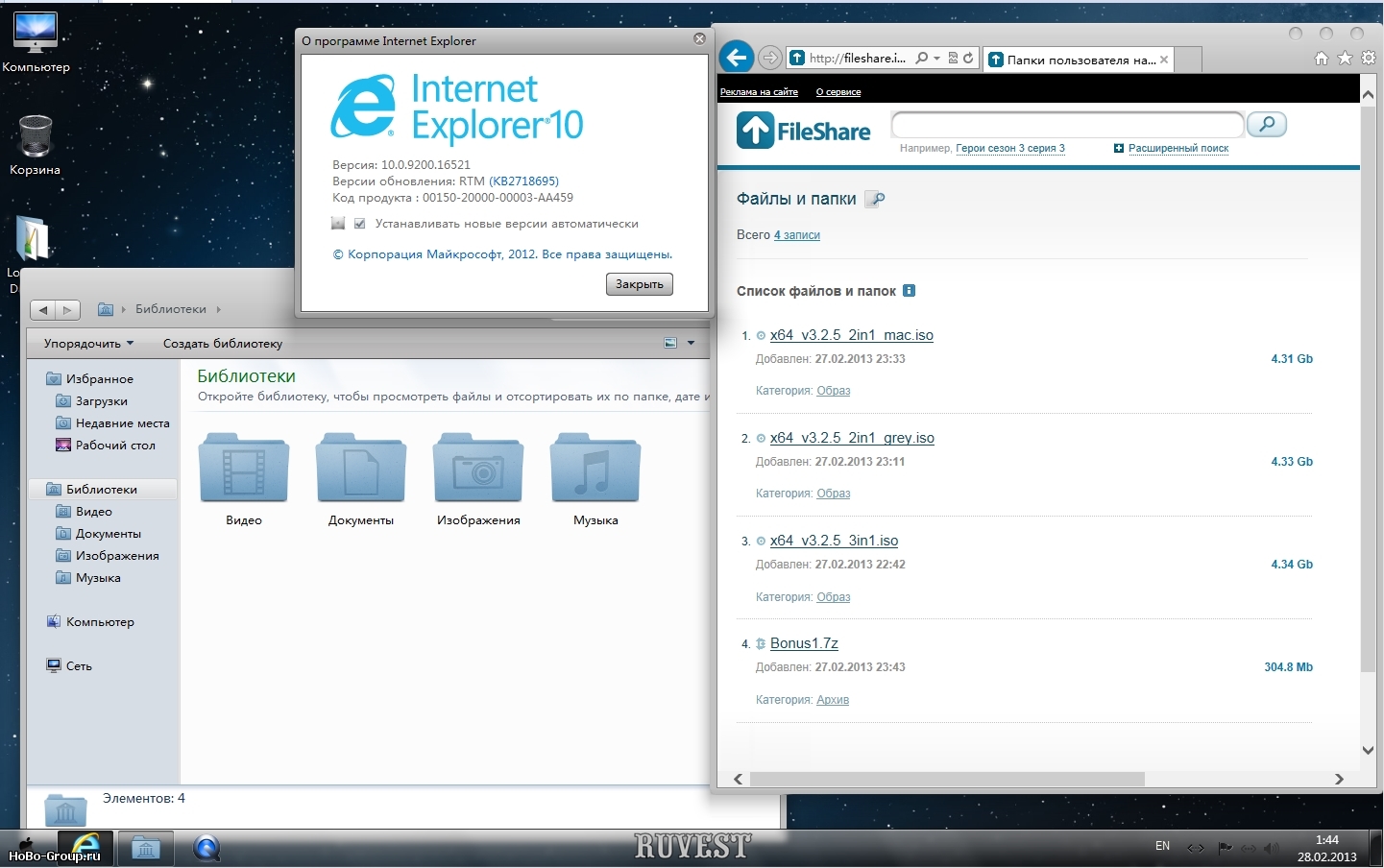This screenshot has width=1384, height=868.
Task: Expand the address bar autocomplete dropdown arrow
Action: [x=936, y=58]
